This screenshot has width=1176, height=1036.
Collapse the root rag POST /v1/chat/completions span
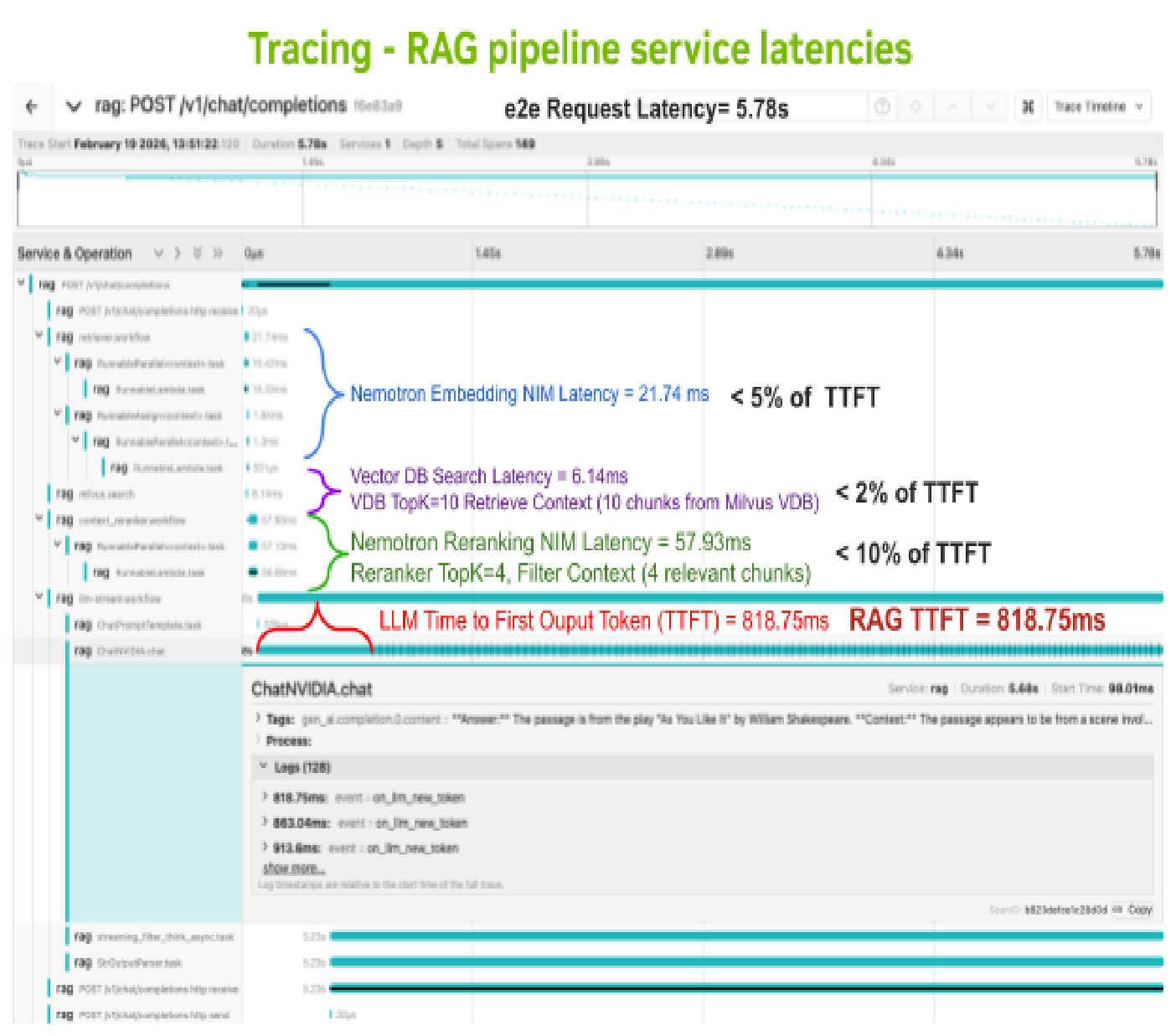click(x=22, y=284)
